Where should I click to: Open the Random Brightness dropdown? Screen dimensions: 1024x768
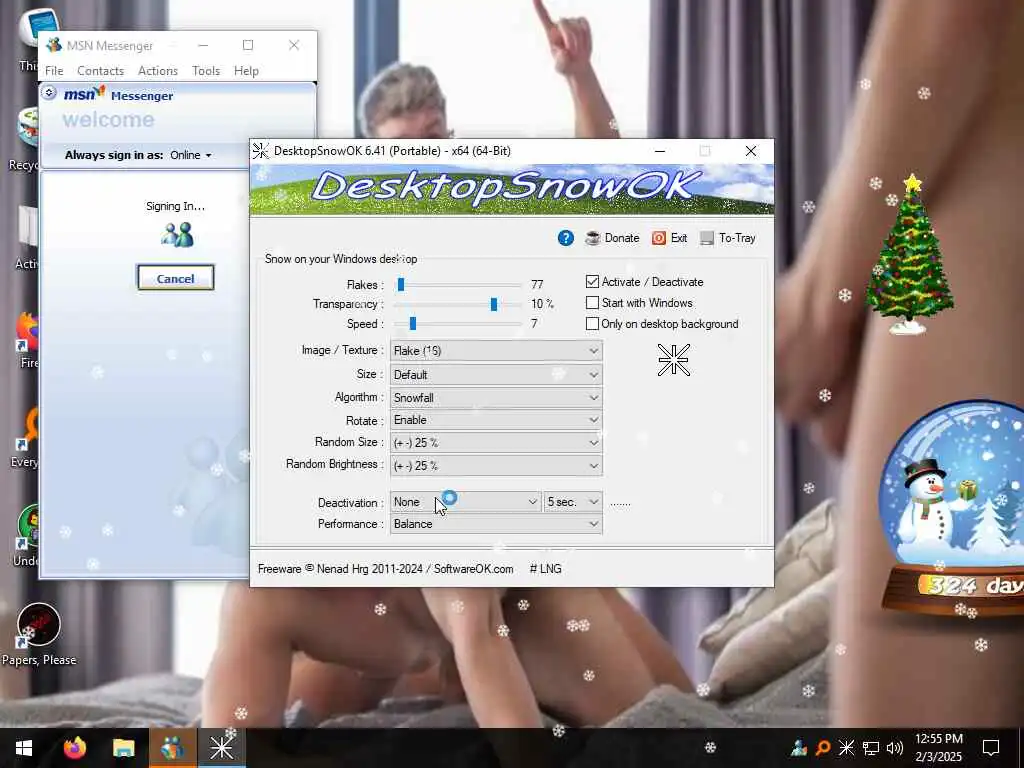[496, 466]
